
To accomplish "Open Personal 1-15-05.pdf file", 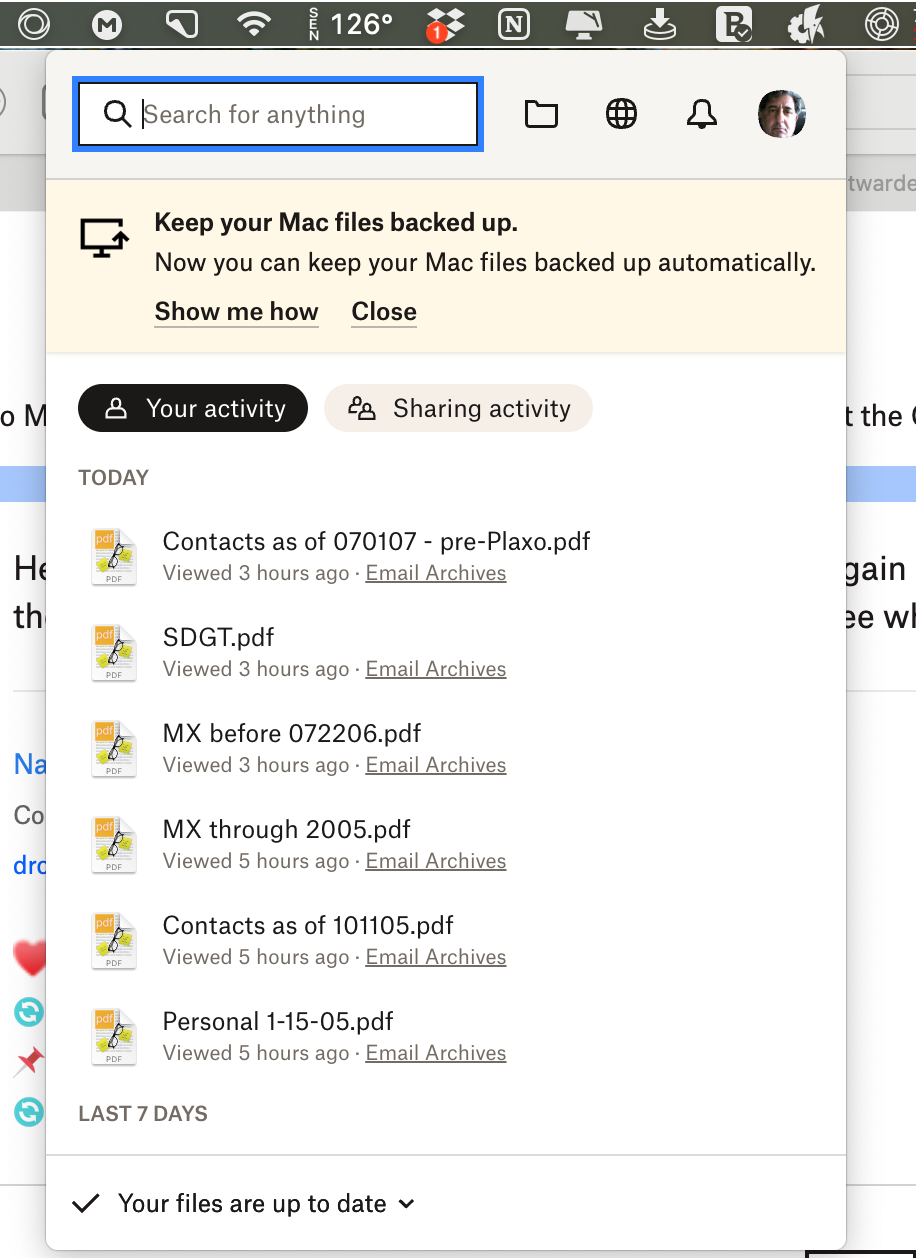I will pyautogui.click(x=278, y=1022).
